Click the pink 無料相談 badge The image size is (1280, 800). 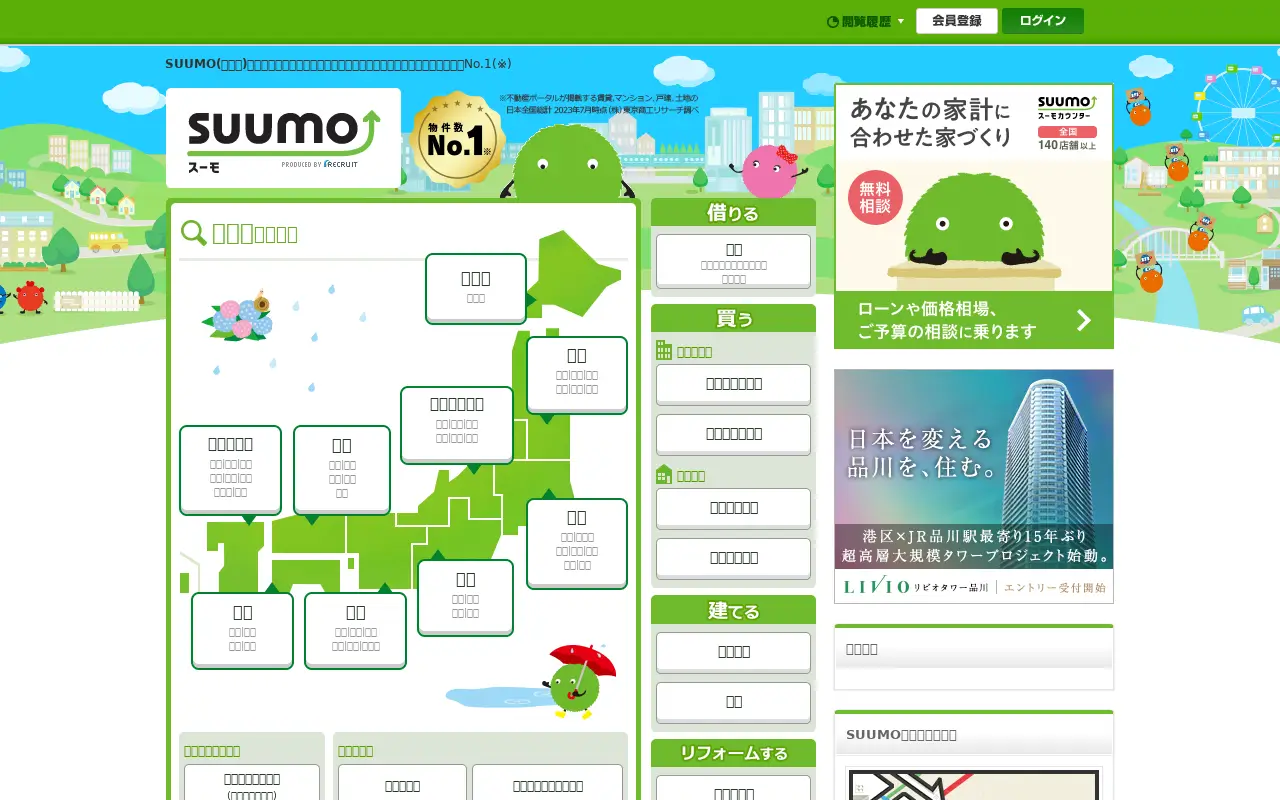click(x=875, y=196)
